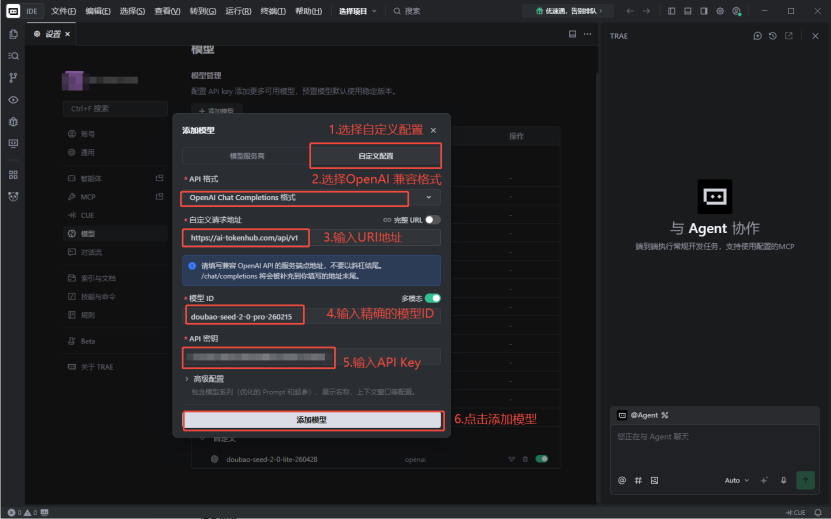
Task: Switch to the 自定义配置 tab
Action: (x=376, y=156)
